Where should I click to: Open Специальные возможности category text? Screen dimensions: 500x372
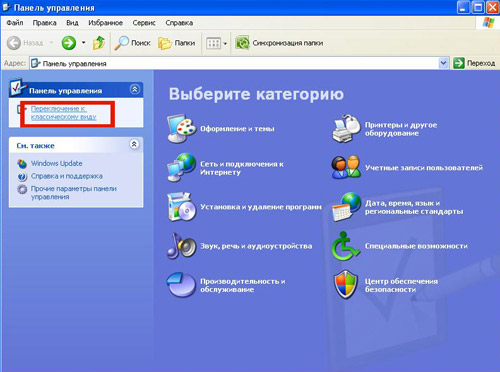tap(416, 246)
